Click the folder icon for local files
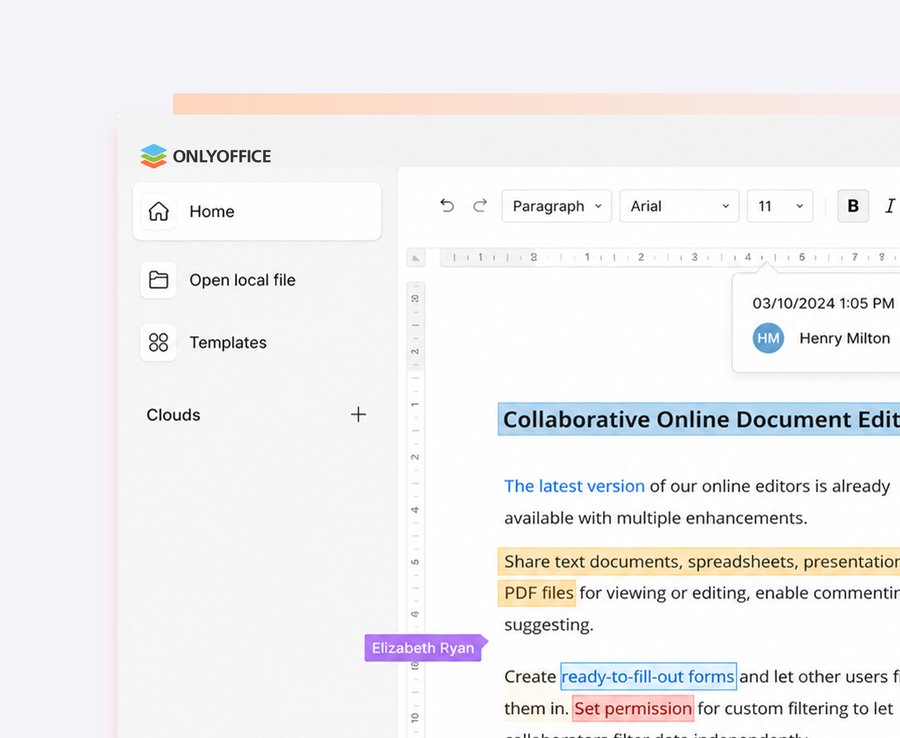 tap(158, 280)
